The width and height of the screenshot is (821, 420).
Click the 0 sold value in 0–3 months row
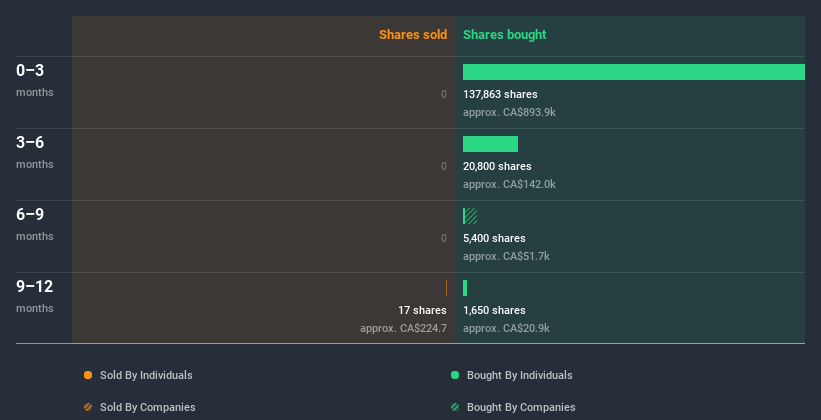(443, 94)
